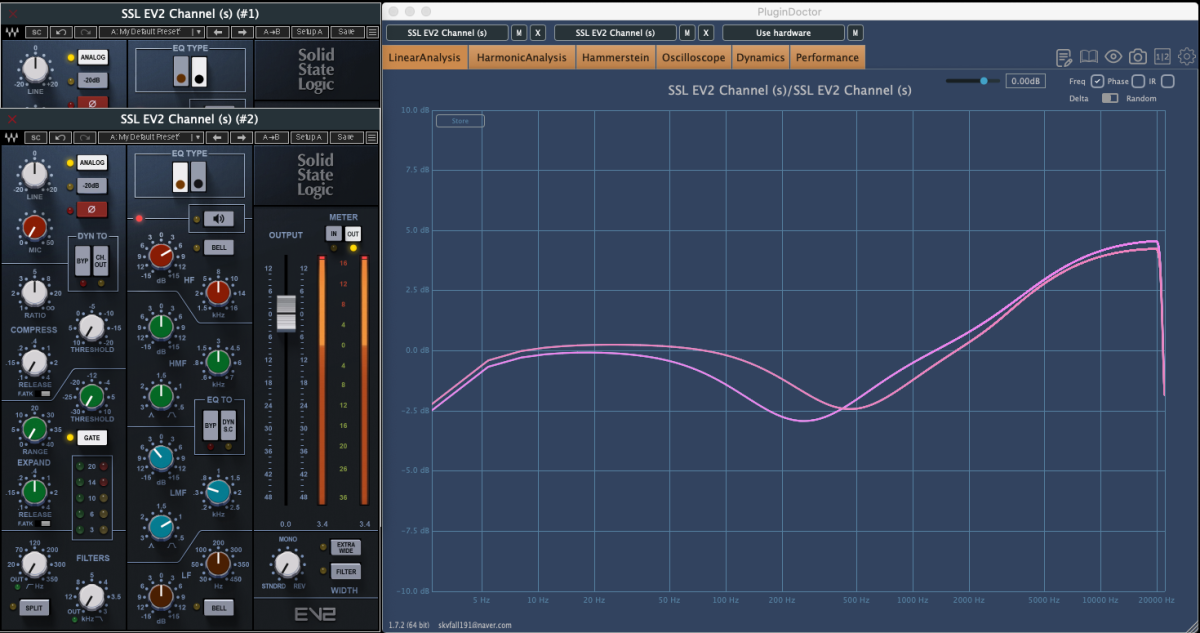Switch to the HarmonicAnalysis tab
1200x633 pixels.
coord(521,57)
